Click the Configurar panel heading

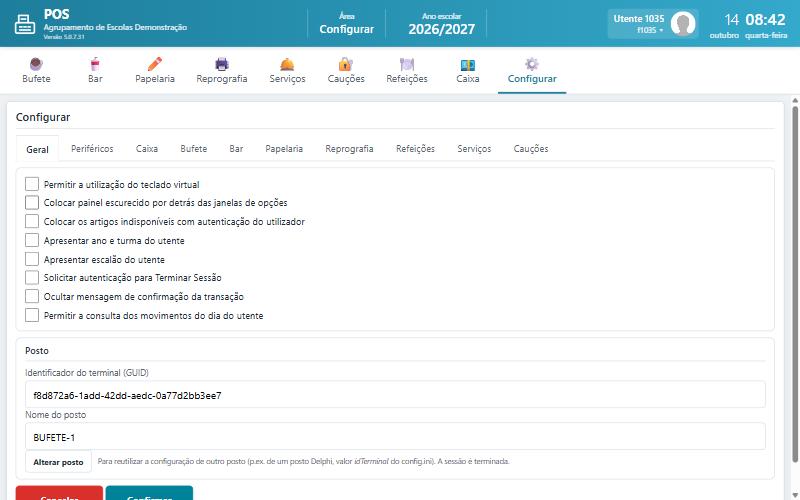tap(43, 117)
